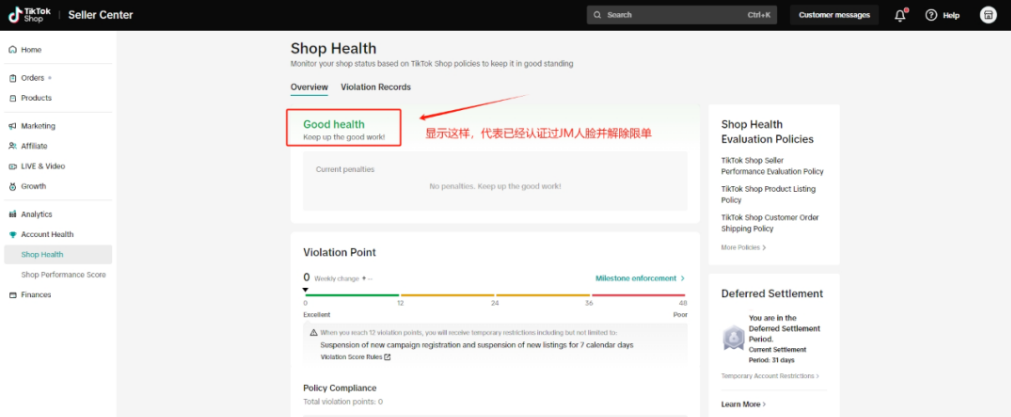Click the Search input field
This screenshot has width=1011, height=417.
[668, 15]
